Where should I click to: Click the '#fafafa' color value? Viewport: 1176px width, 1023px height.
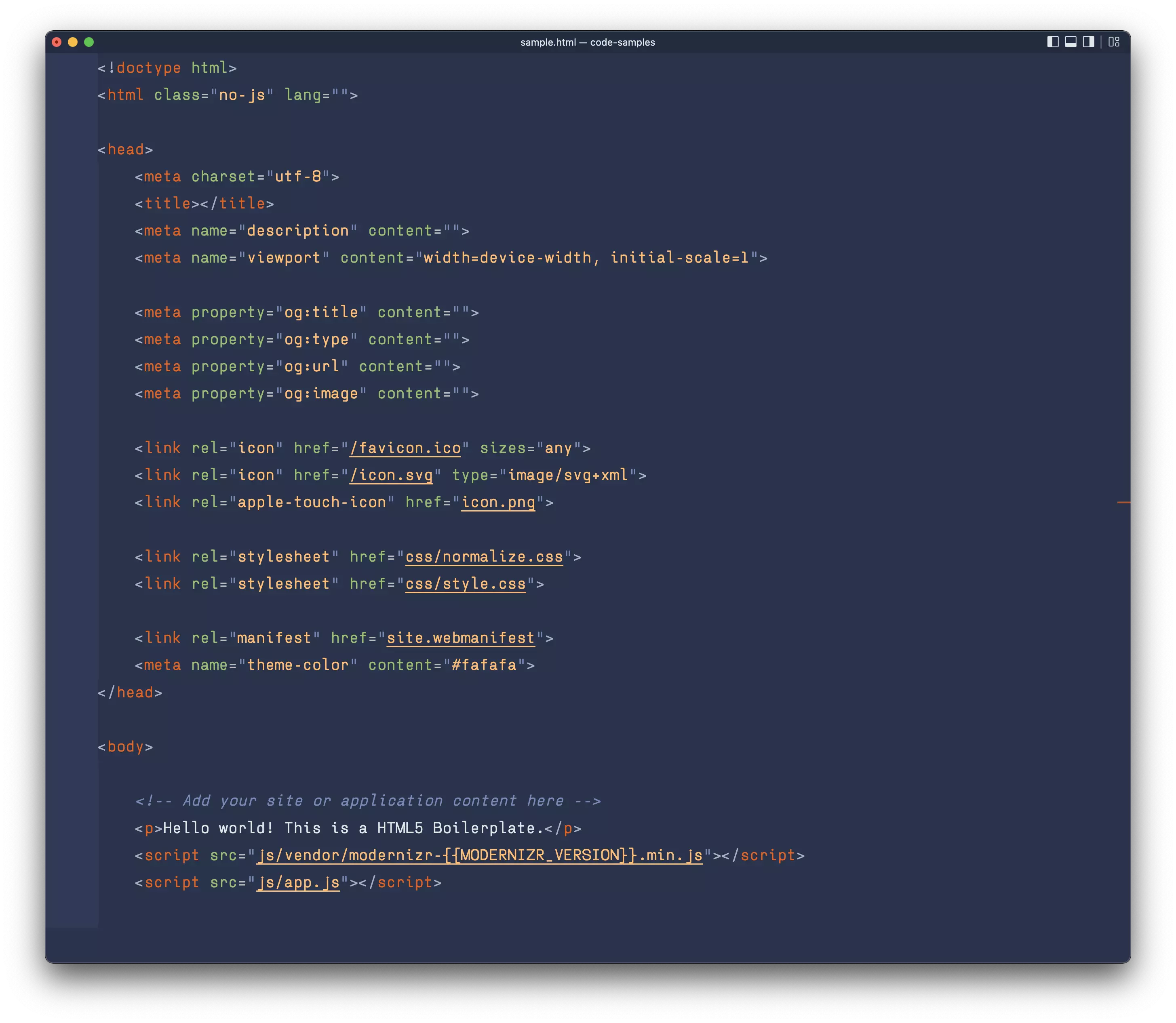484,665
